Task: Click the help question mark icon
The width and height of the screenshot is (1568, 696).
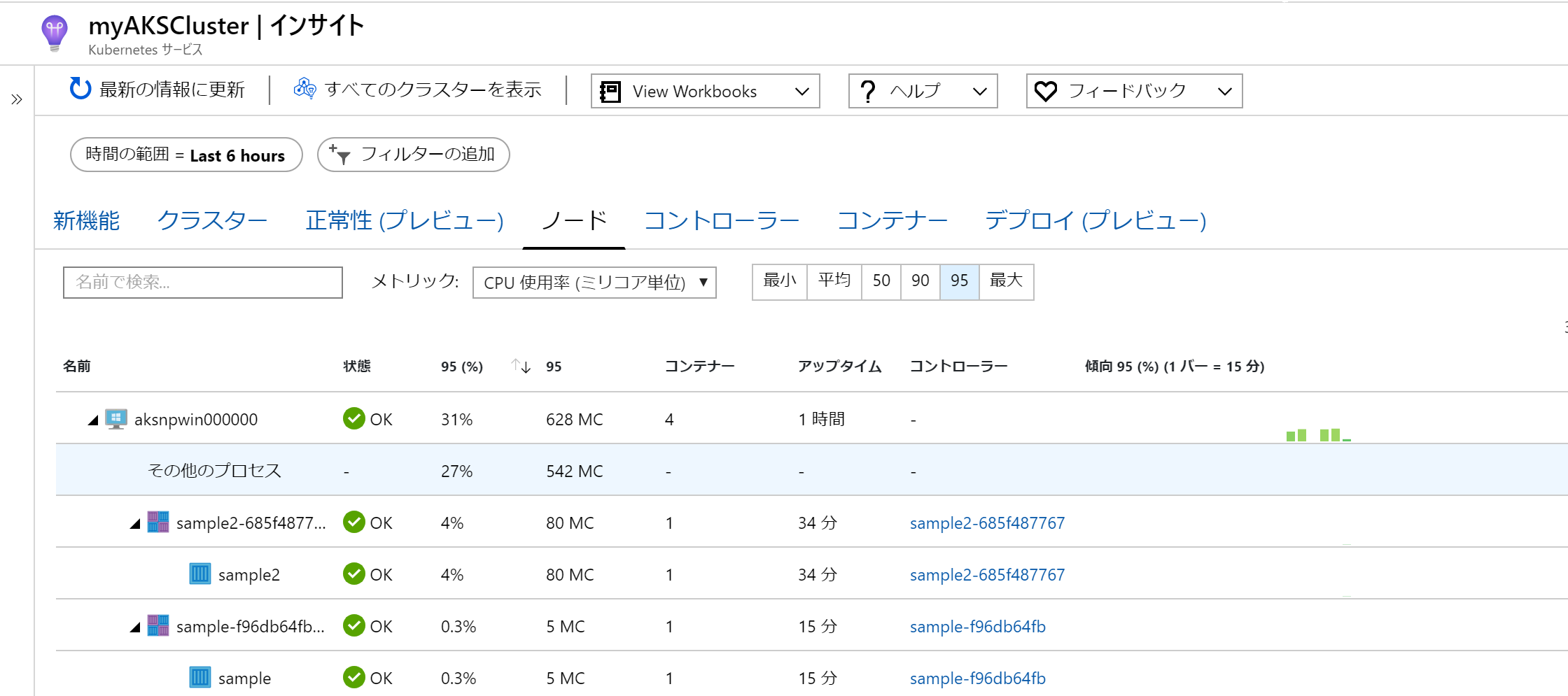Action: [868, 92]
